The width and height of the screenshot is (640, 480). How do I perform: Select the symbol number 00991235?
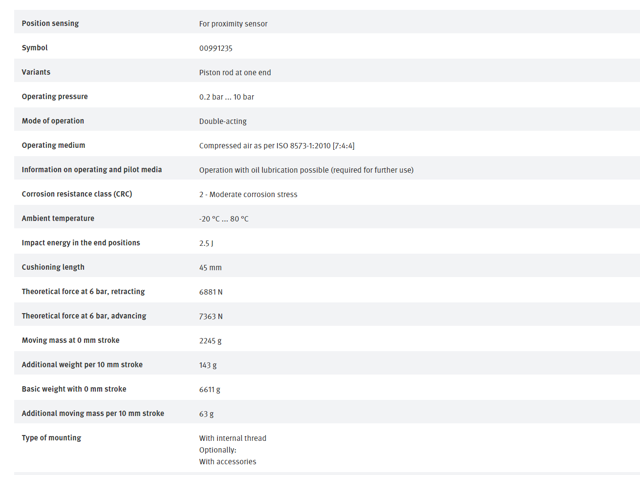click(x=216, y=48)
